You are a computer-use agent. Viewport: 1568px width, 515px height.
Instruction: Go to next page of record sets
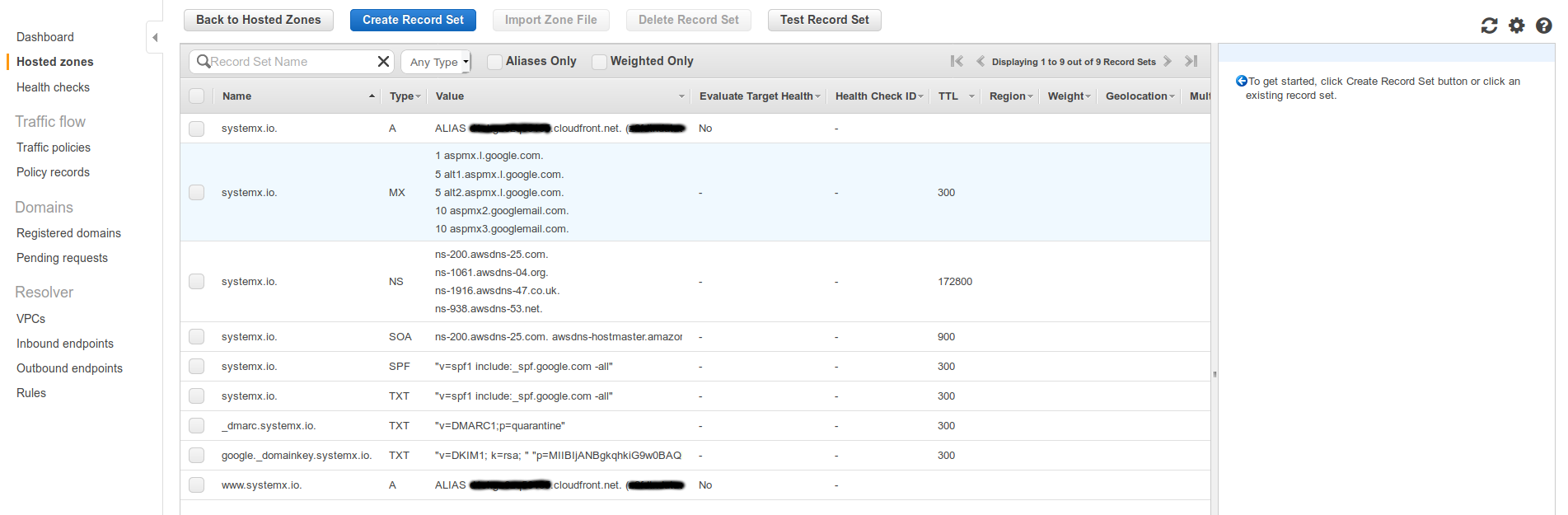(x=1168, y=61)
